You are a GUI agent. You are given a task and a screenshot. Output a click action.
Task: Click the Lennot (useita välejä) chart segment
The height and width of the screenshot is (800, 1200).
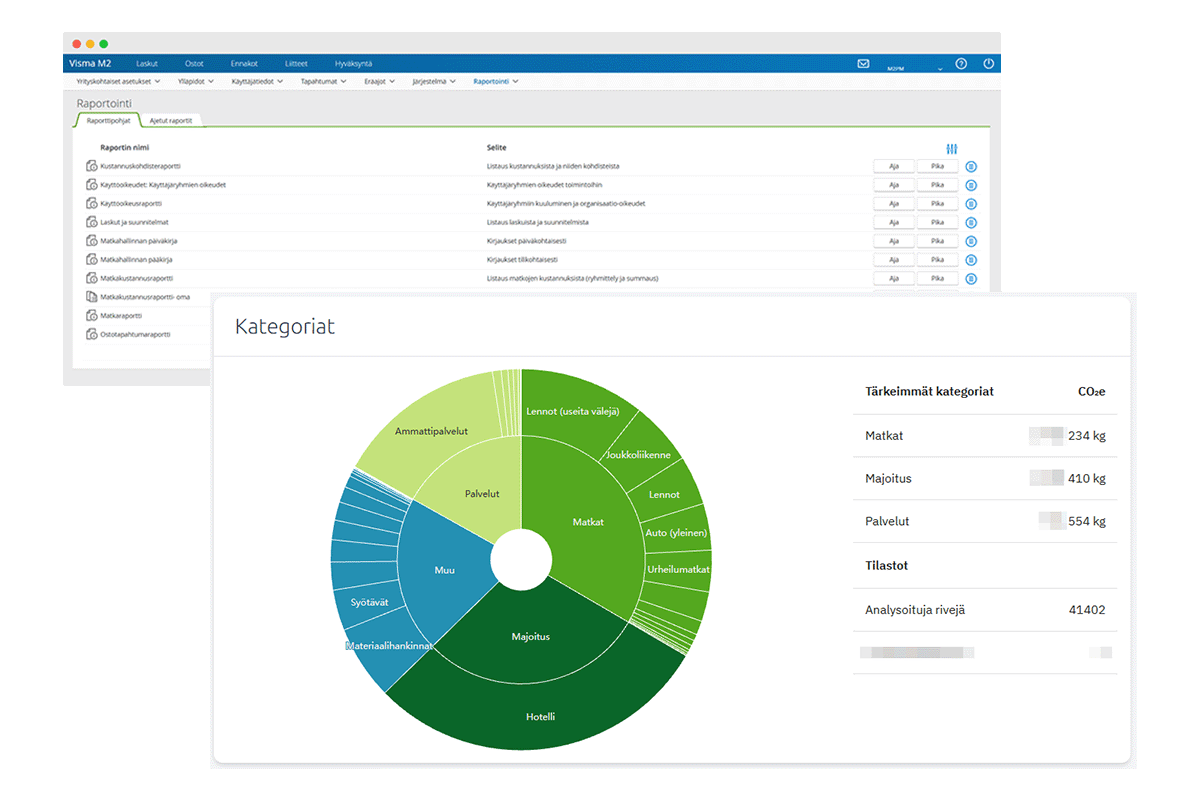572,411
